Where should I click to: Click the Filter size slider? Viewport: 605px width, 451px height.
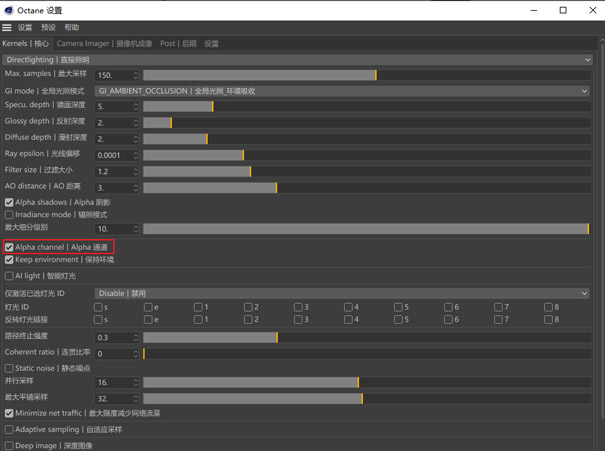click(x=367, y=171)
